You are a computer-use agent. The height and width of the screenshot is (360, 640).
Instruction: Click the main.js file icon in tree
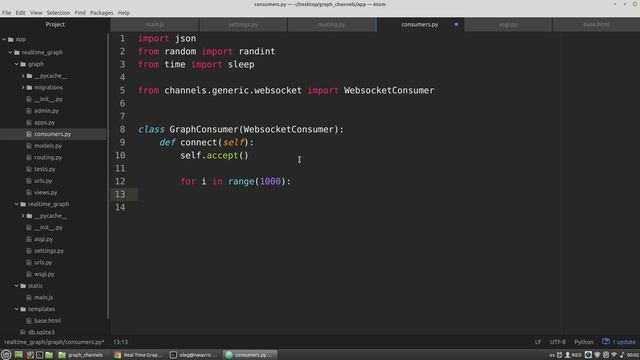point(29,298)
